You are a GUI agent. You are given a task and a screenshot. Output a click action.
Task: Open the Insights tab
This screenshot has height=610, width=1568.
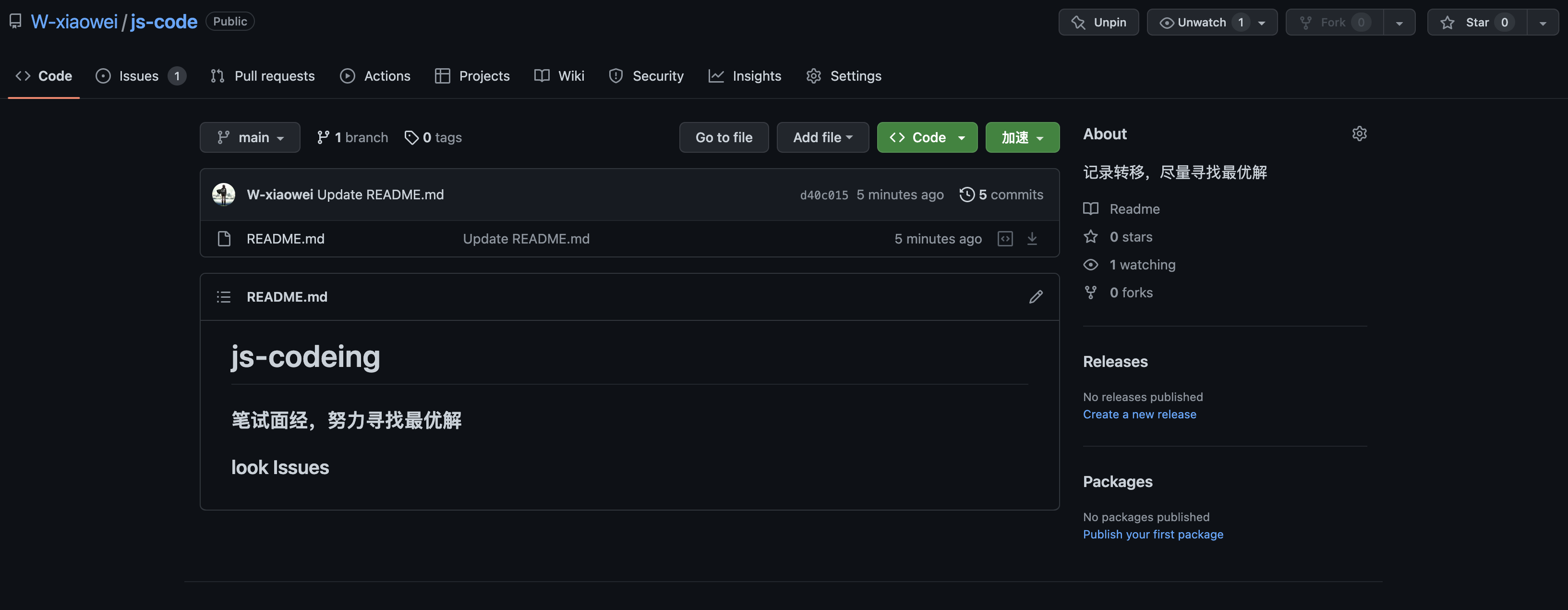coord(745,76)
